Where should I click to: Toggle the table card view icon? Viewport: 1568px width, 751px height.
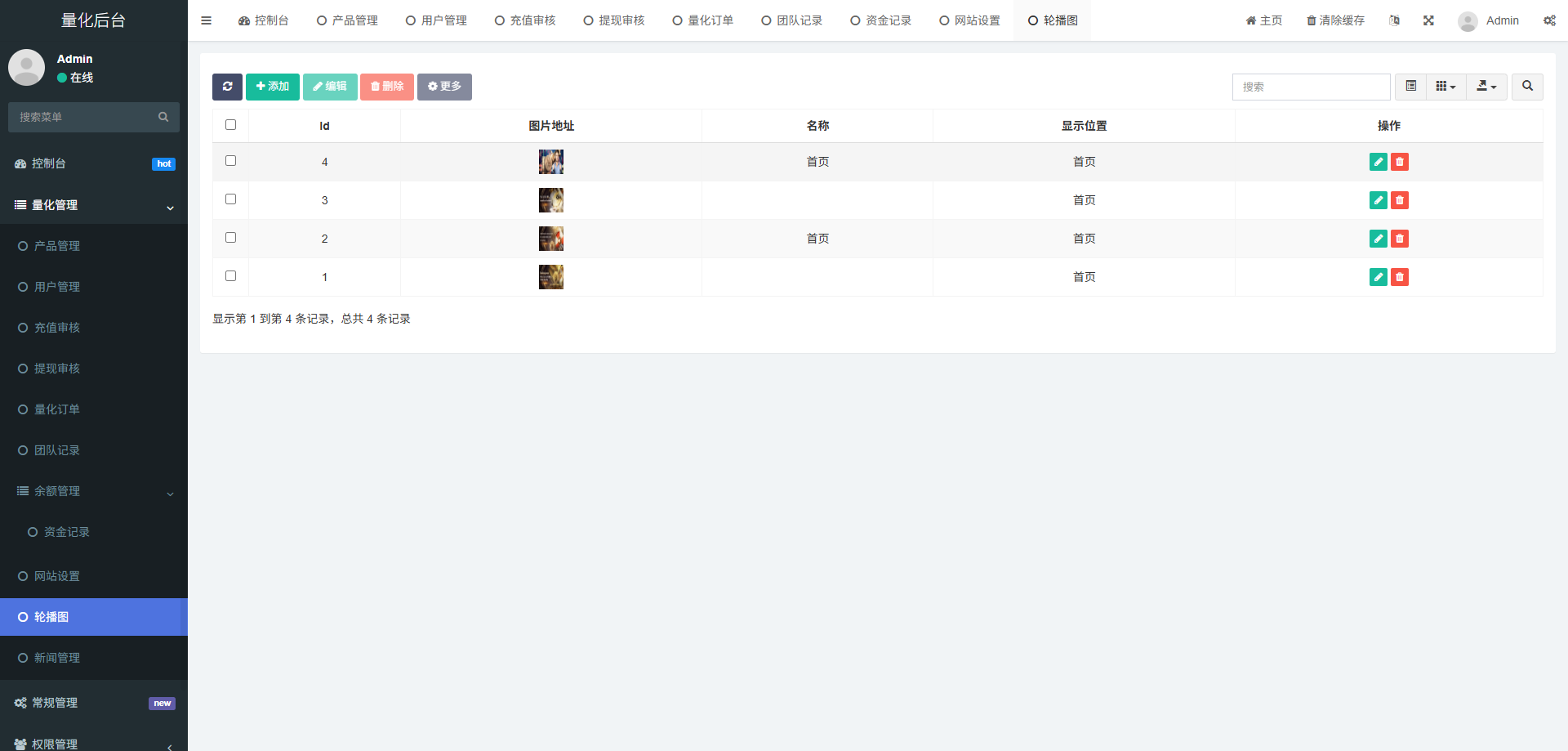click(1410, 87)
